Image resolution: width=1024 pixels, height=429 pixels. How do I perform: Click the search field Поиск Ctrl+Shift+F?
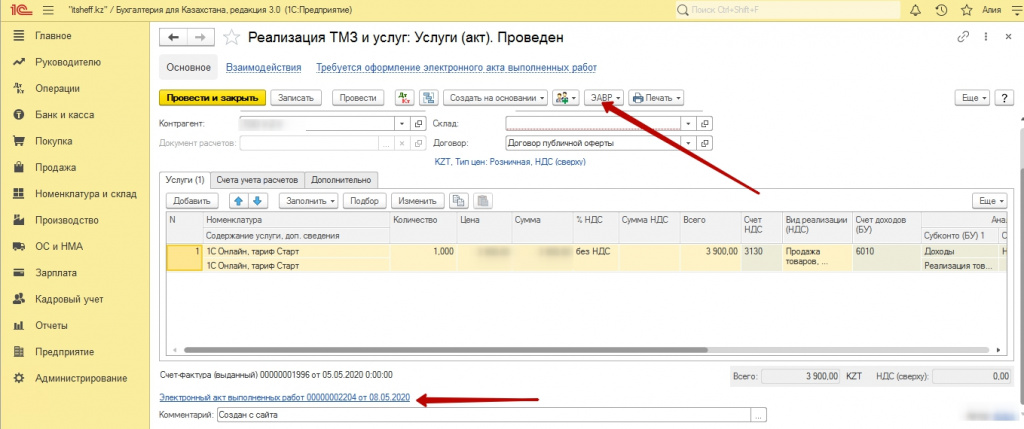coord(788,10)
